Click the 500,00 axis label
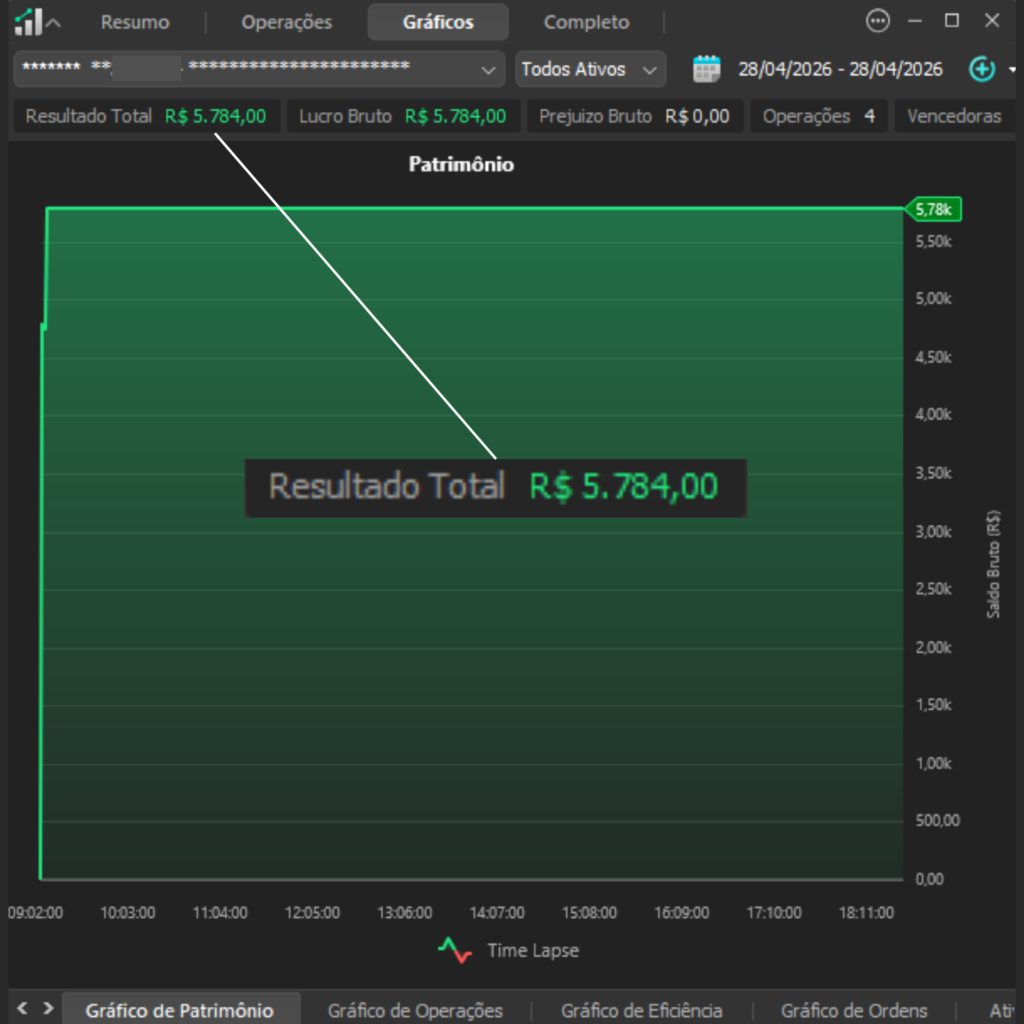 coord(938,821)
